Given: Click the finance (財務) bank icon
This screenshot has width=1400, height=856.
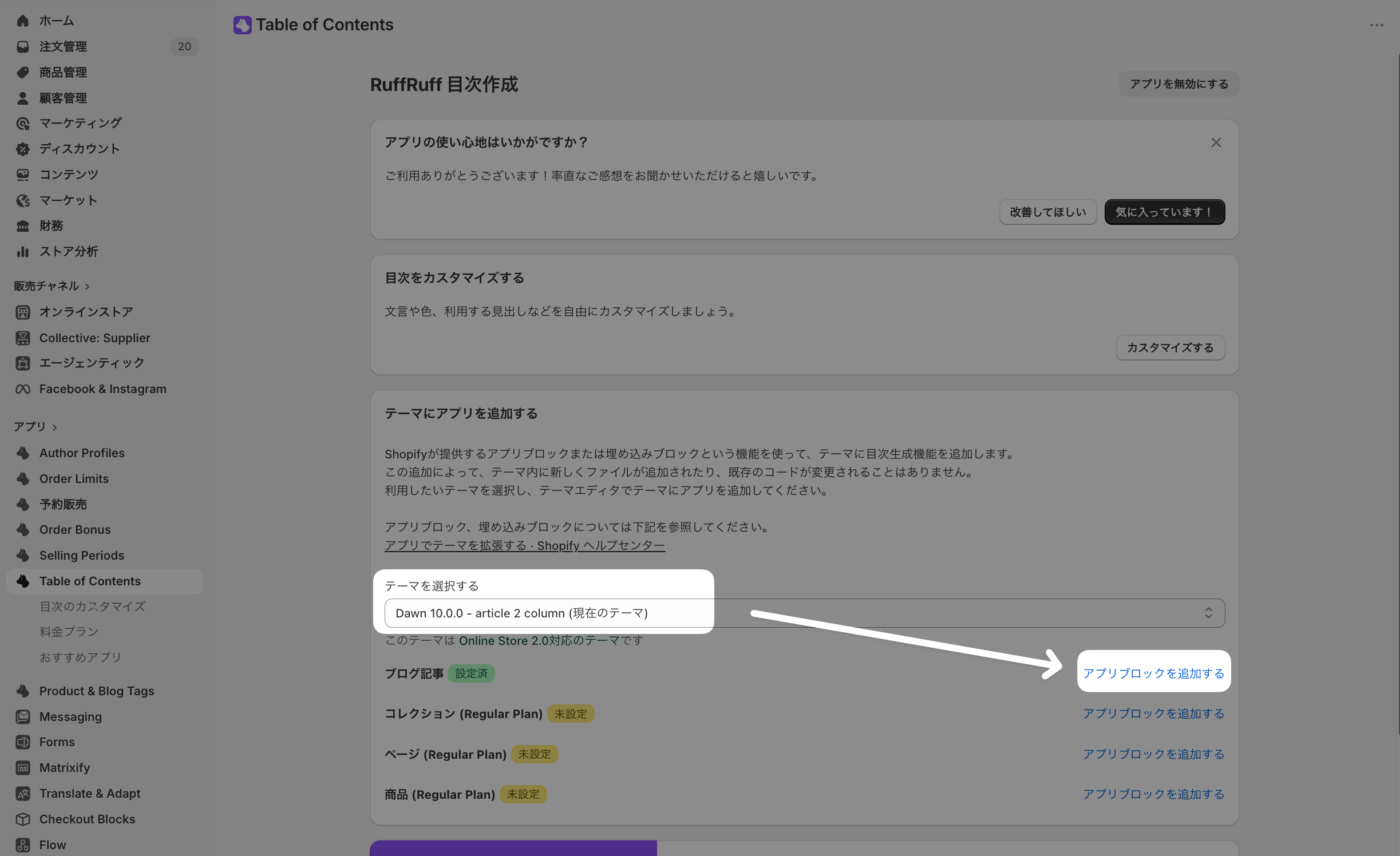Looking at the screenshot, I should tap(23, 226).
